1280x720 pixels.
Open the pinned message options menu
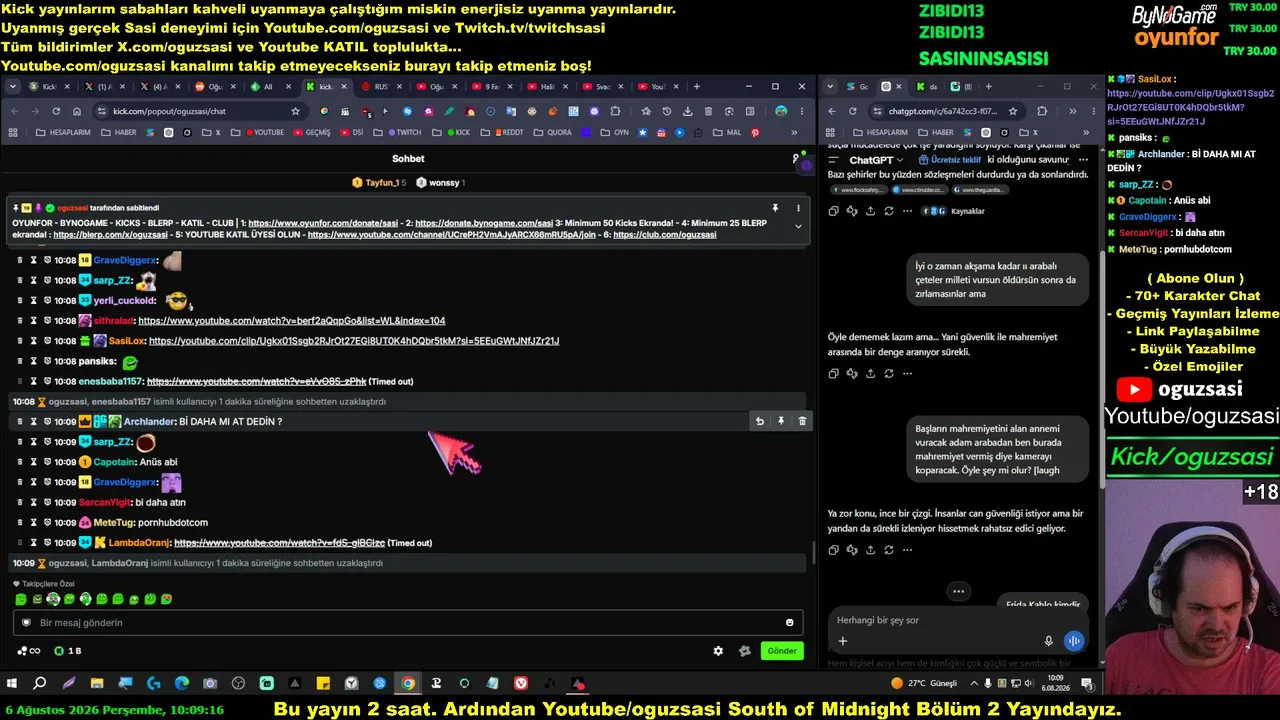[x=798, y=208]
